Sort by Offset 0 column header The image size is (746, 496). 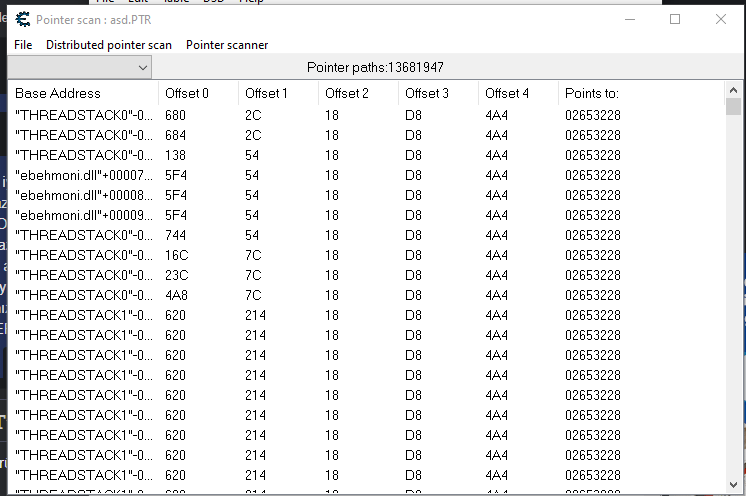pyautogui.click(x=198, y=93)
